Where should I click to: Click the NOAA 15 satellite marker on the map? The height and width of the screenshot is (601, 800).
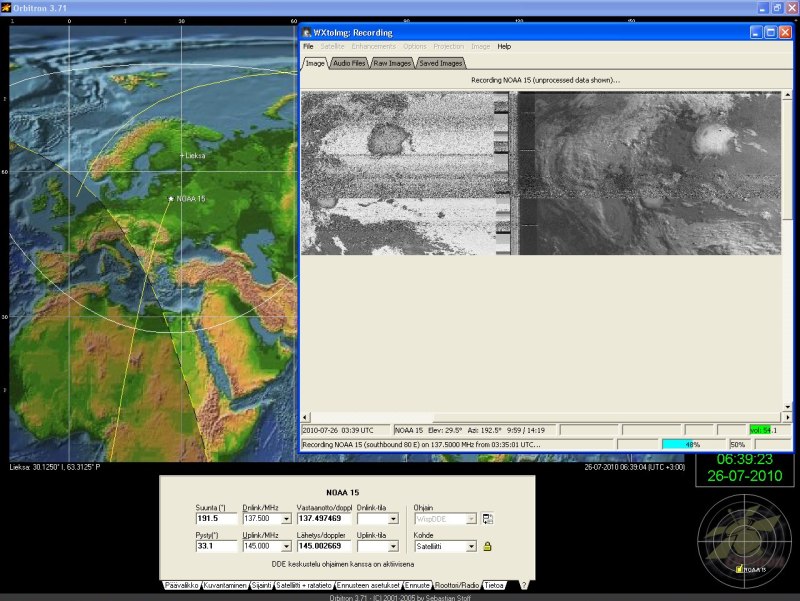coord(171,199)
